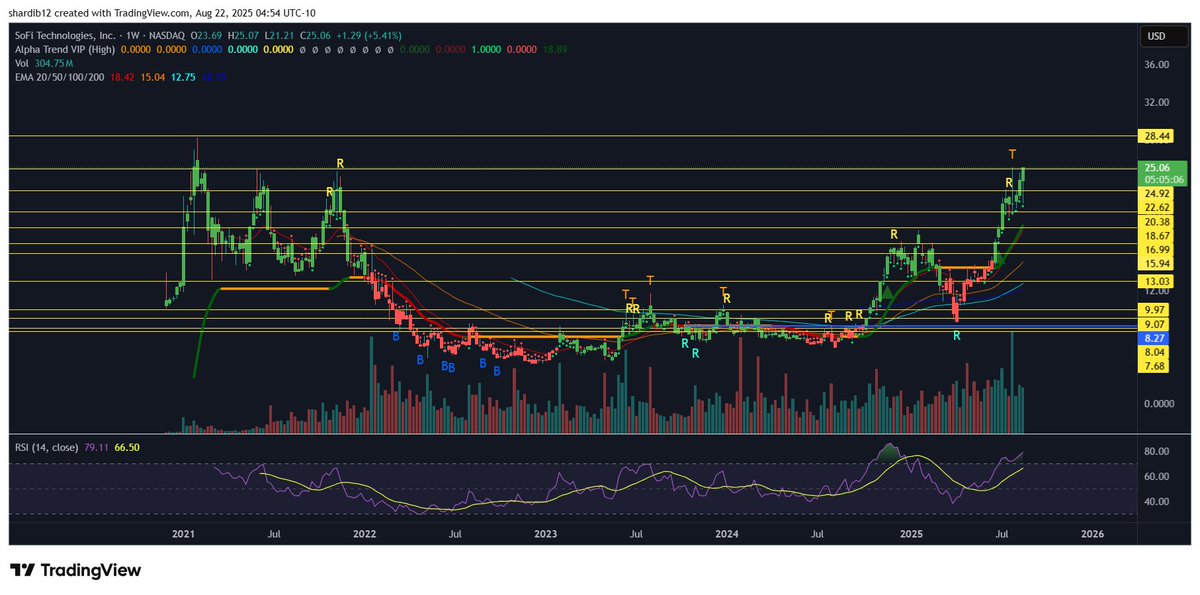
Task: Click the blue 0.0000 Alpha Trend value
Action: tap(208, 51)
